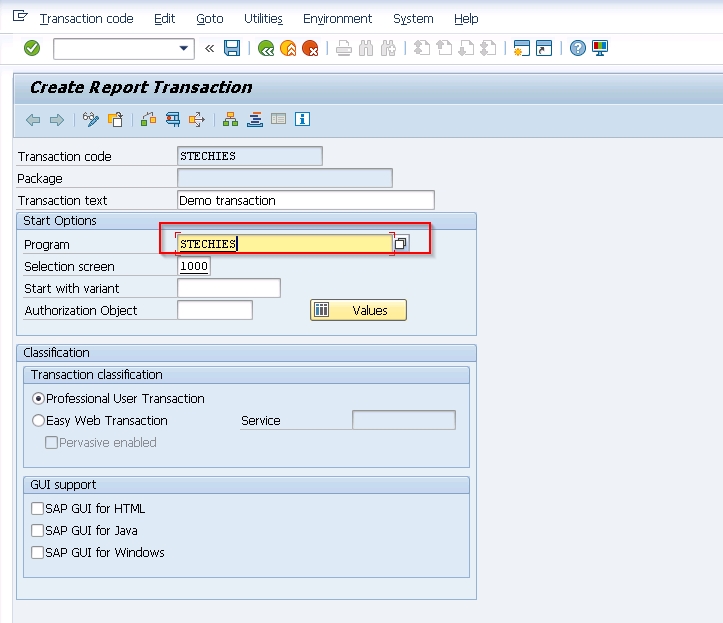This screenshot has height=623, width=723.
Task: Select Easy Web Transaction radio button
Action: (39, 421)
